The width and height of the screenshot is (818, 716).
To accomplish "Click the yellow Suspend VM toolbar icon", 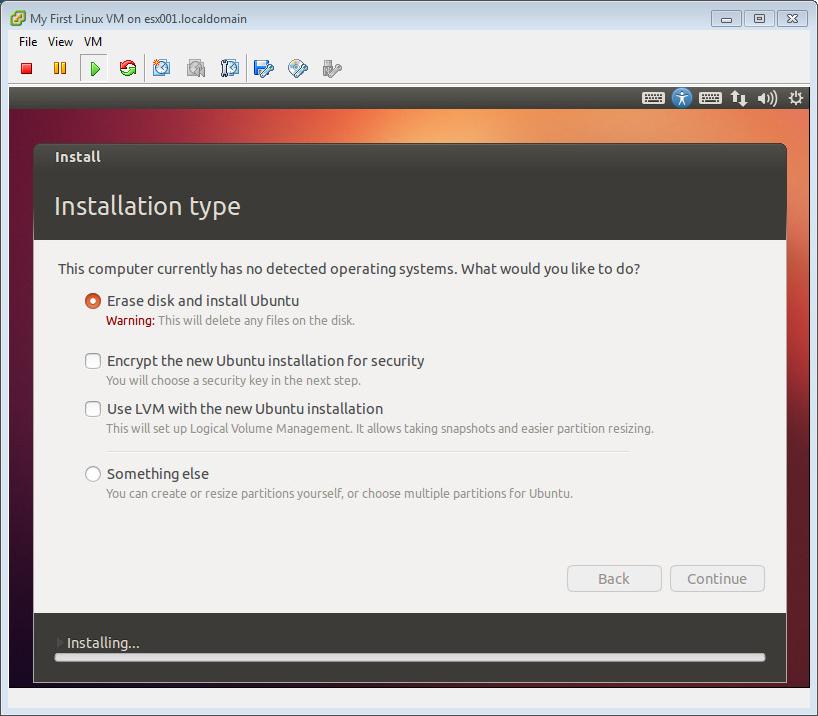I will pyautogui.click(x=60, y=68).
